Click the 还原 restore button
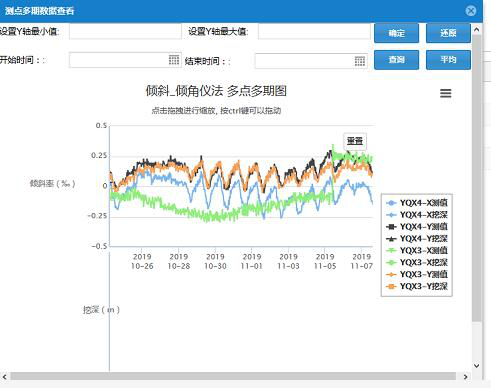Viewport: 491px width, 388px height. (x=448, y=33)
